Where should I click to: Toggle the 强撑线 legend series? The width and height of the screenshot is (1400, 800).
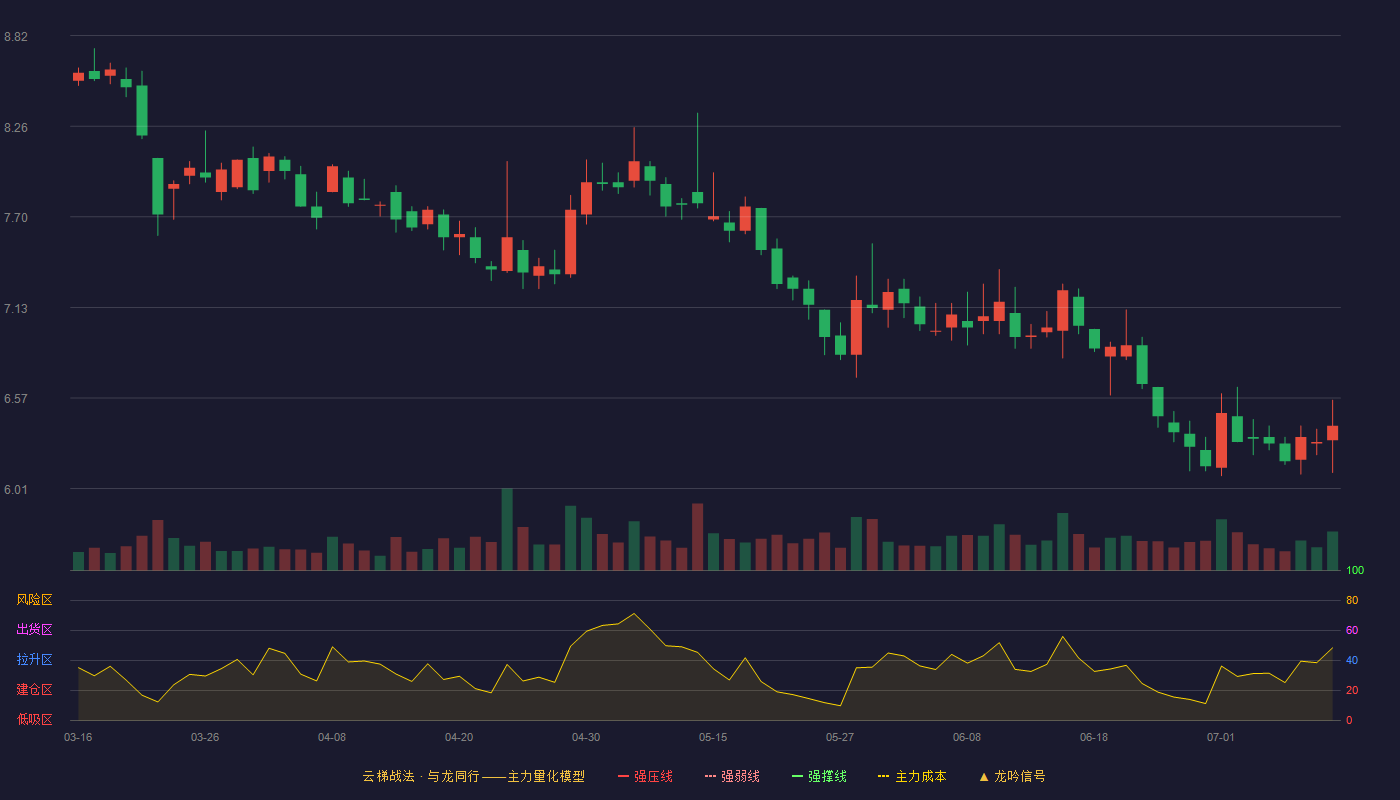pos(819,776)
